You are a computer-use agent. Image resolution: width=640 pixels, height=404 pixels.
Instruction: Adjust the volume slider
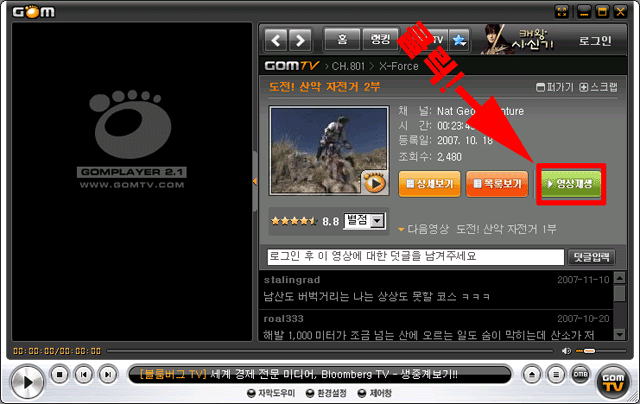pyautogui.click(x=589, y=351)
